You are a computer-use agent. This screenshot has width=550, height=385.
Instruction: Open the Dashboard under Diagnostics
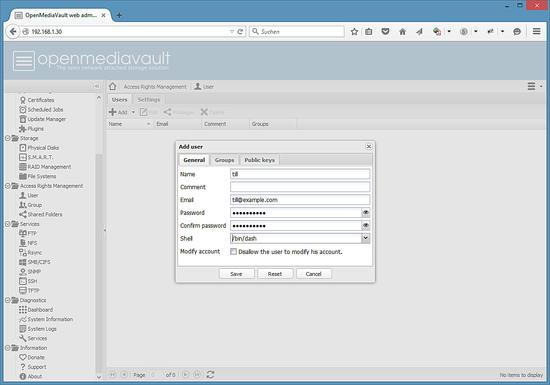36,310
